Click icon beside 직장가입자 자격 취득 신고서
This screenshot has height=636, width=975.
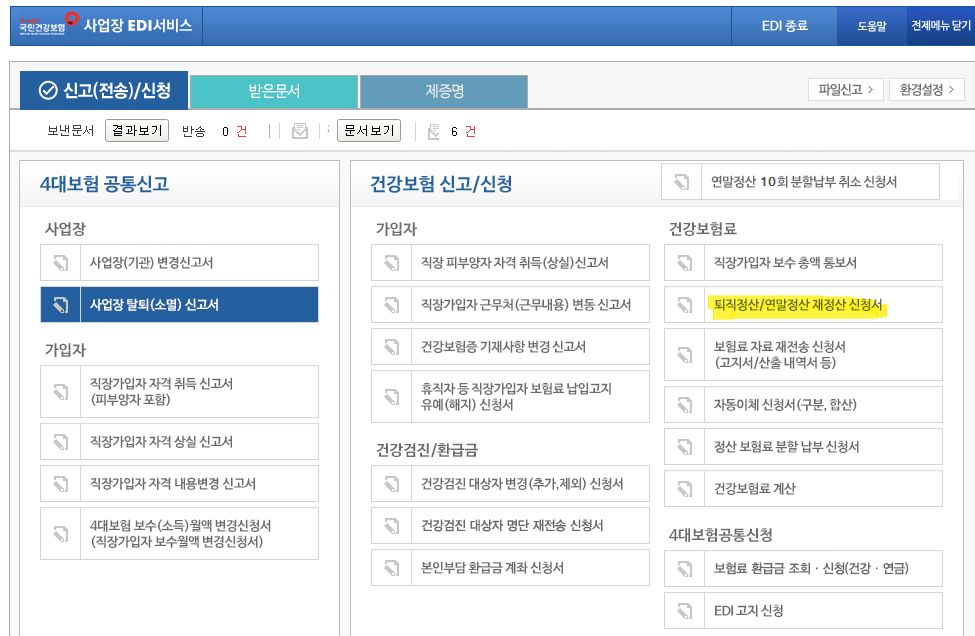[x=60, y=392]
